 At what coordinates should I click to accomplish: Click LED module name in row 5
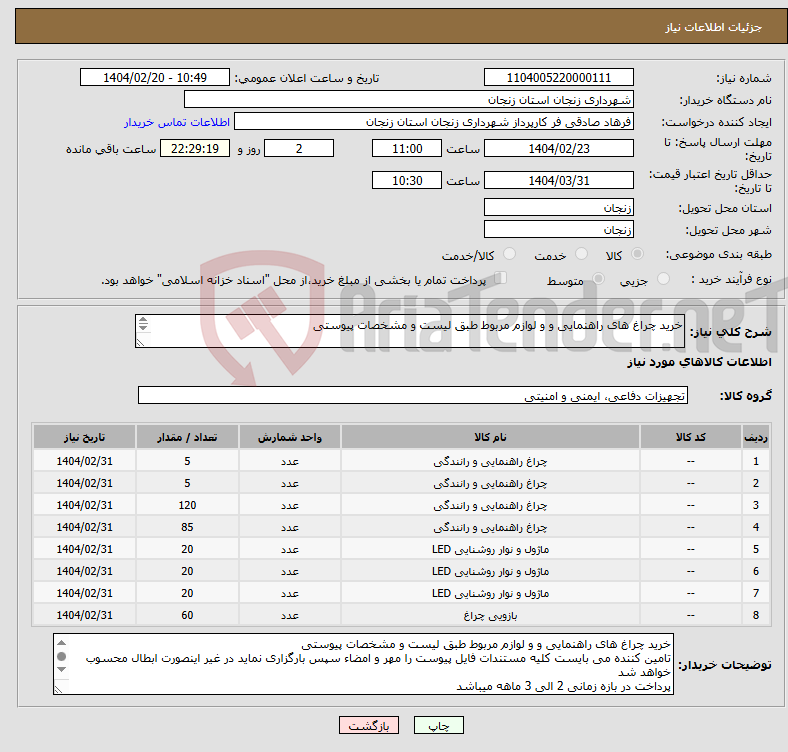tap(490, 549)
